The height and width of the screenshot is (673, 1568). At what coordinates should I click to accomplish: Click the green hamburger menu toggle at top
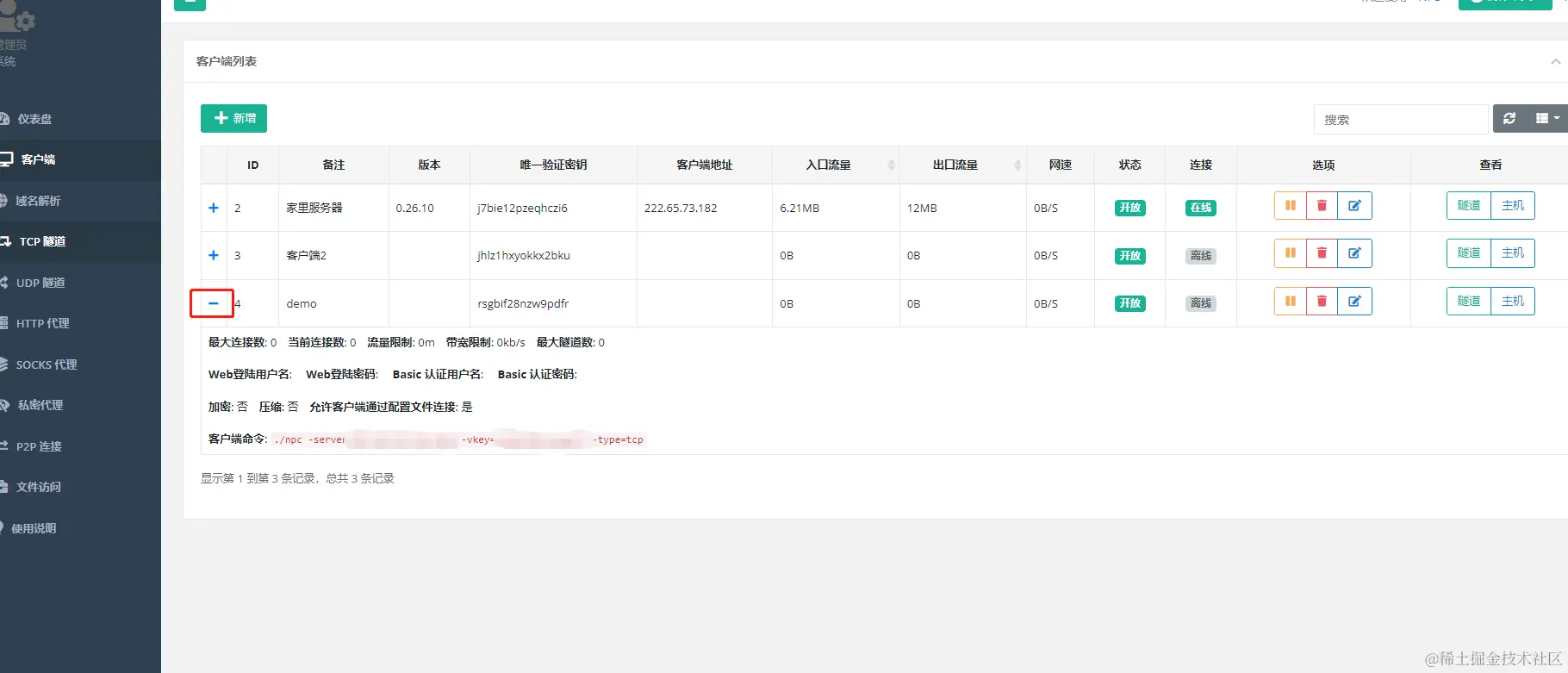190,3
